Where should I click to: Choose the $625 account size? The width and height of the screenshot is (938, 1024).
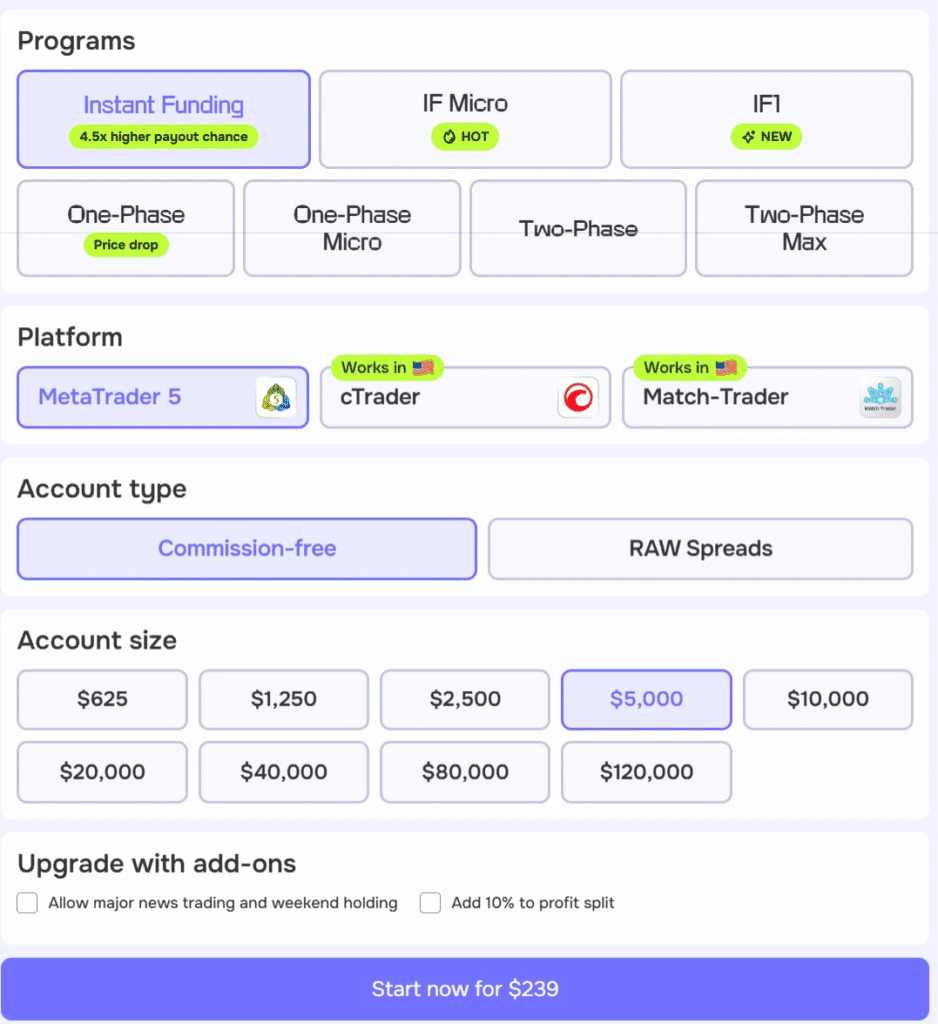pos(101,700)
